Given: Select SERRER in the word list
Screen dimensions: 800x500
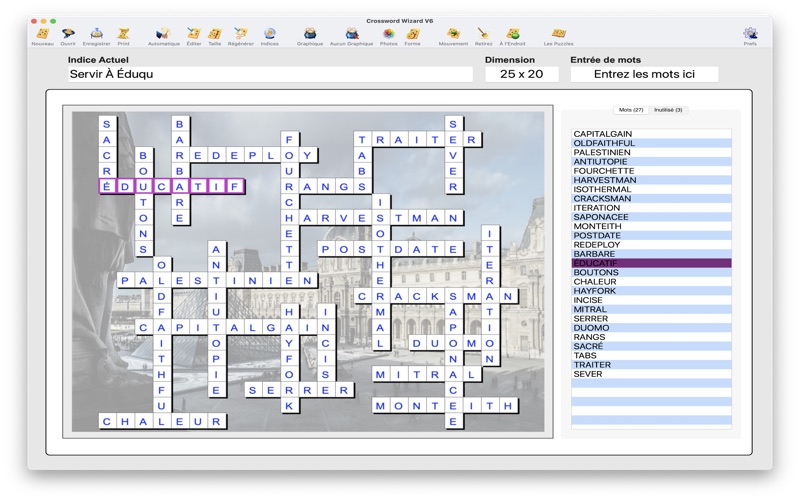Looking at the screenshot, I should [x=652, y=318].
